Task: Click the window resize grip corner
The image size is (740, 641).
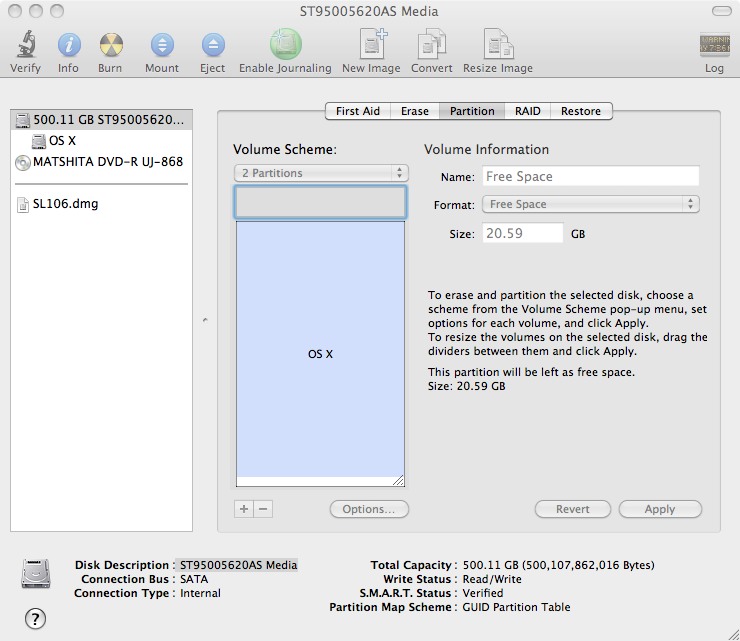Action: tap(733, 635)
